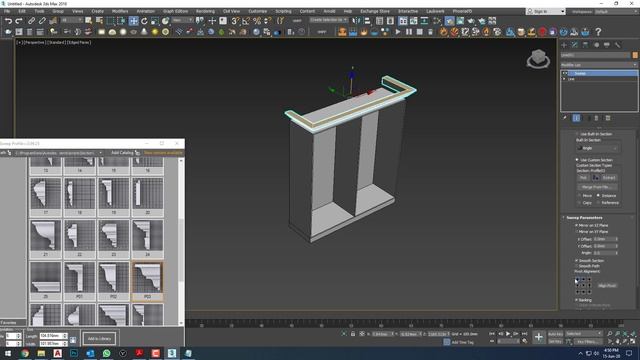
Task: Activate the Select and Link tool
Action: click(31, 20)
